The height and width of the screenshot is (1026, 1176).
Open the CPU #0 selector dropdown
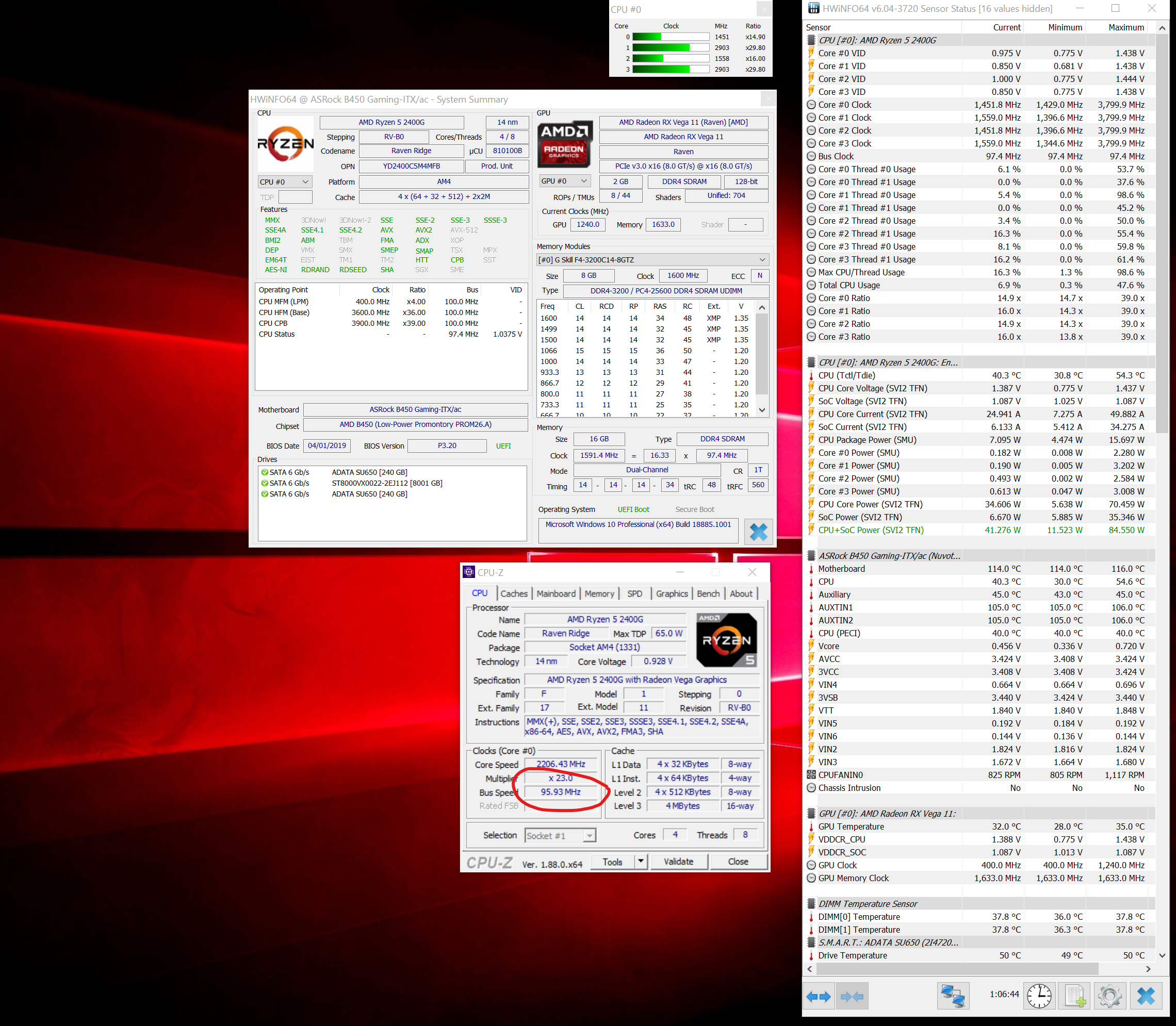click(x=285, y=182)
